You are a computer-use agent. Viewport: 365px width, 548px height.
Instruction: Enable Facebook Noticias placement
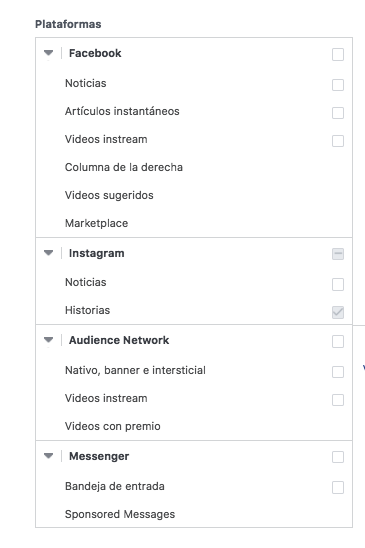tap(338, 85)
